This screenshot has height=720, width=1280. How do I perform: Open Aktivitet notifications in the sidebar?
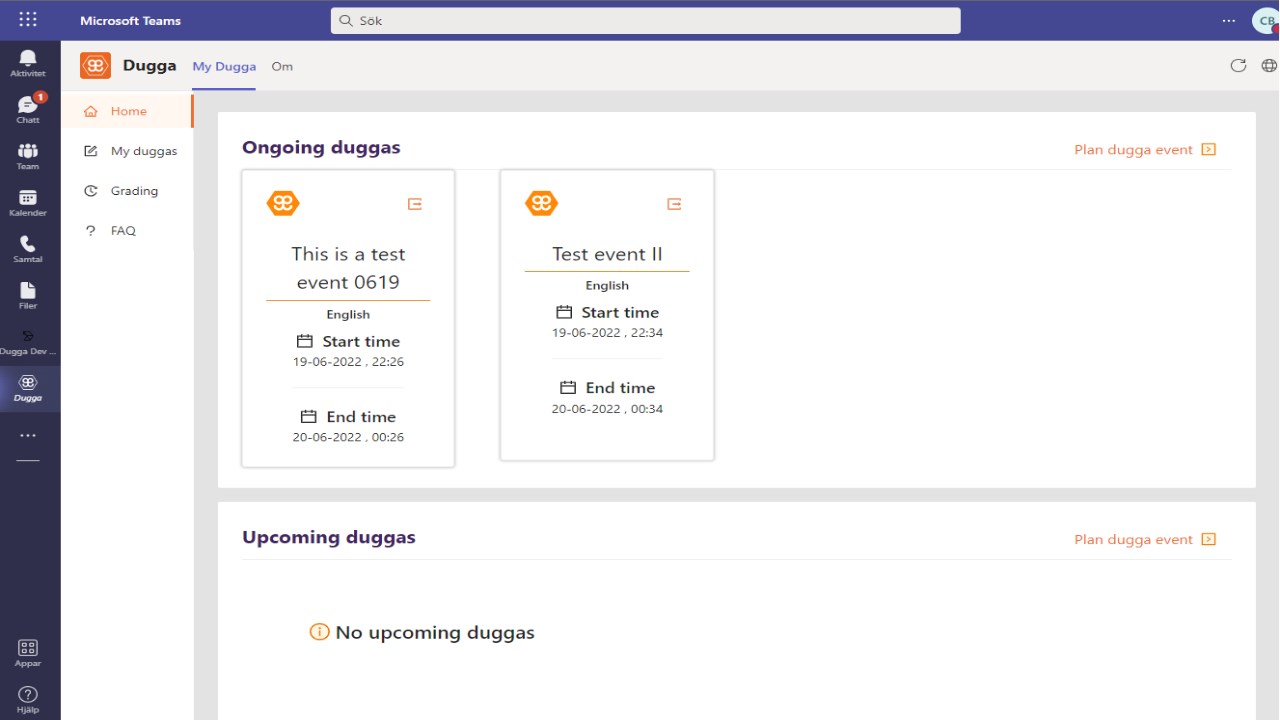coord(28,63)
